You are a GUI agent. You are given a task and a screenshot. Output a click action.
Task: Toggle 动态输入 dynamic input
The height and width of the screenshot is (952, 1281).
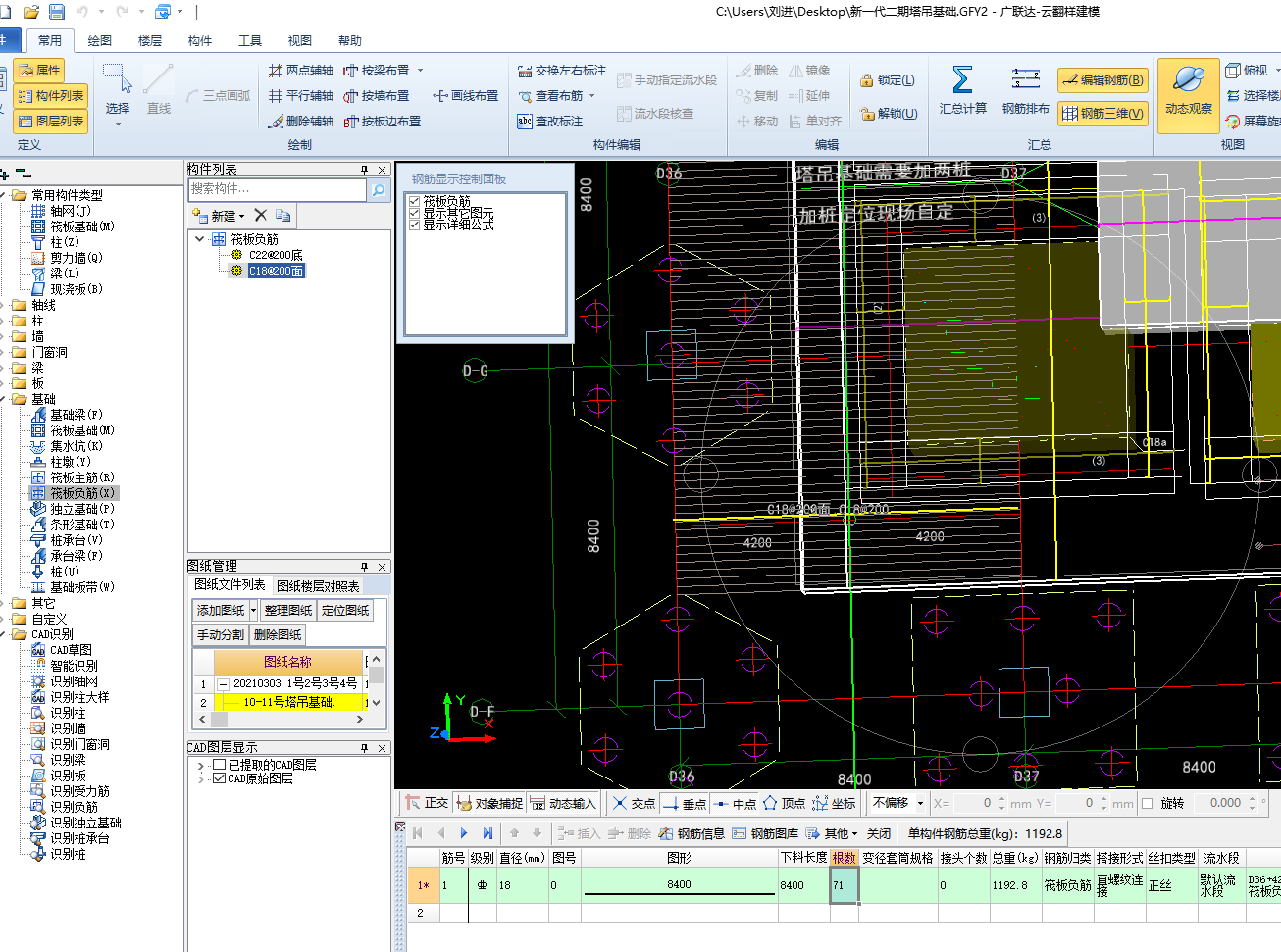click(x=563, y=804)
